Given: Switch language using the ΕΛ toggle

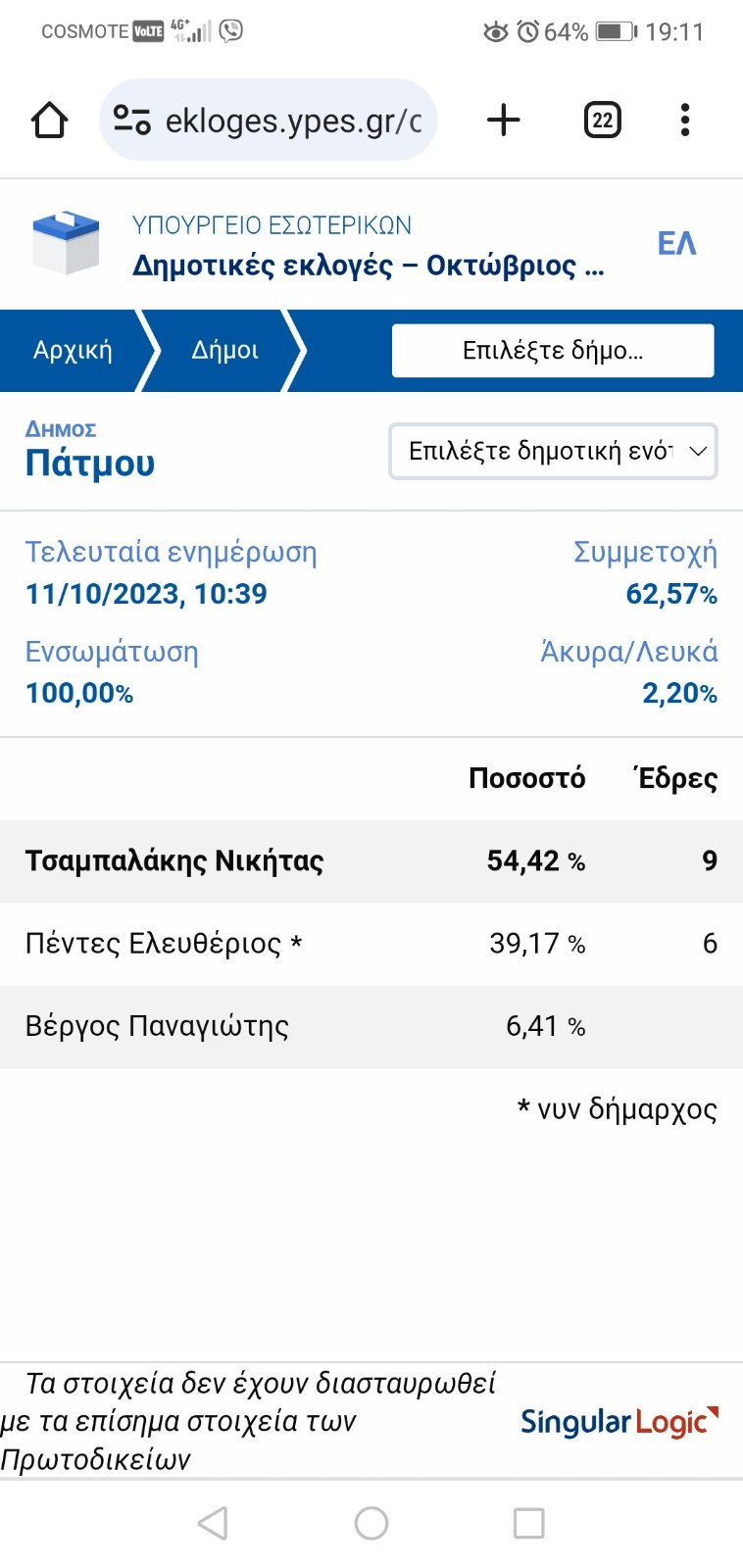Looking at the screenshot, I should 676,243.
